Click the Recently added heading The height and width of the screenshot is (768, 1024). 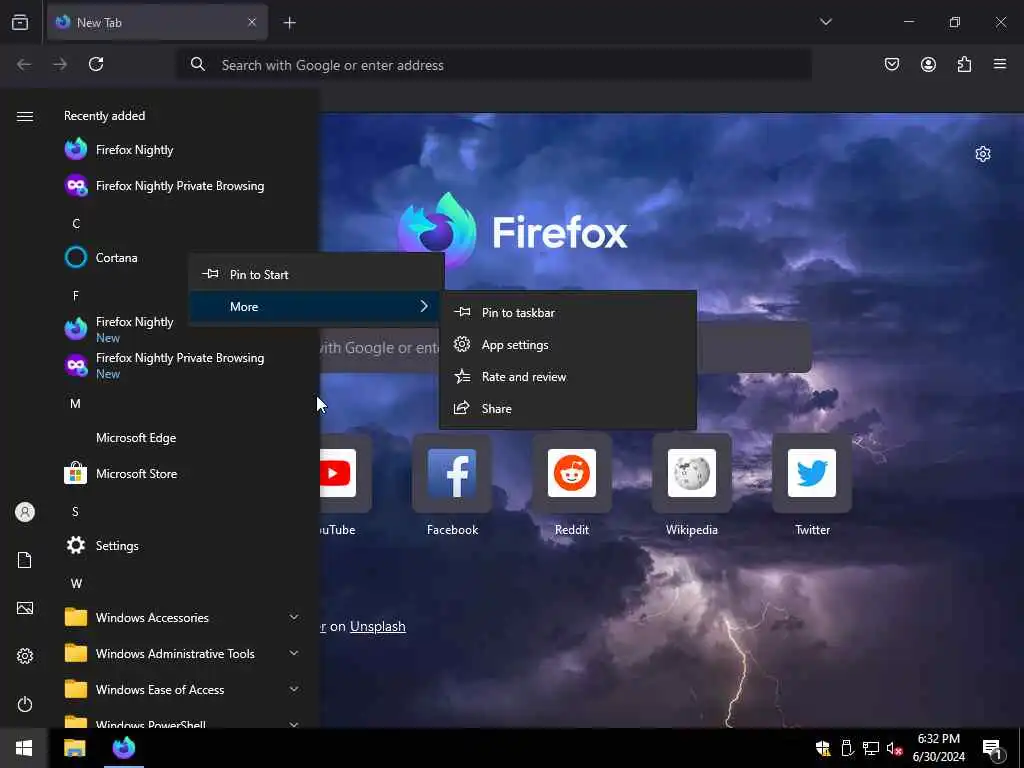(x=104, y=116)
